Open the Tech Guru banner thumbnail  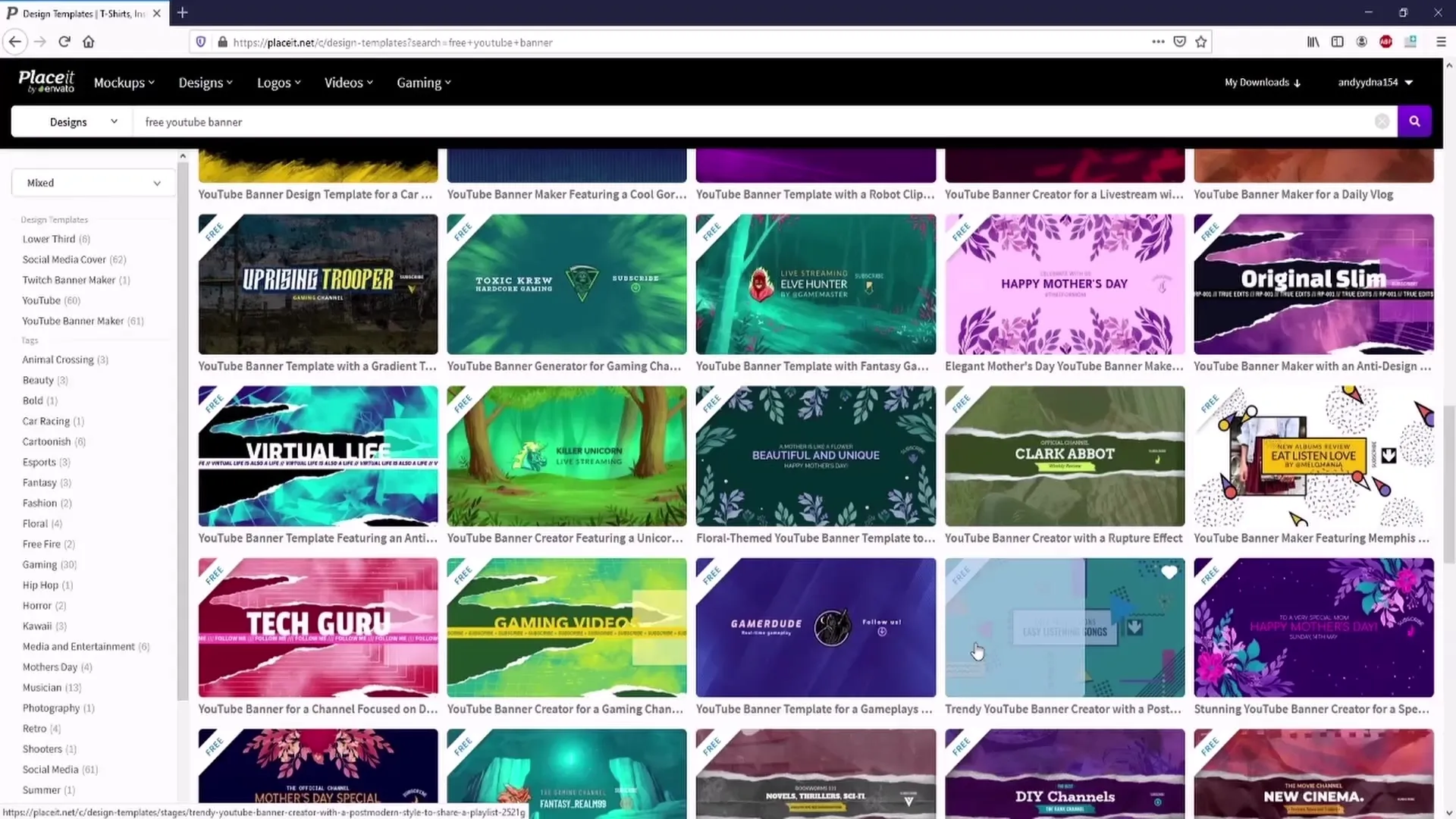click(x=318, y=627)
